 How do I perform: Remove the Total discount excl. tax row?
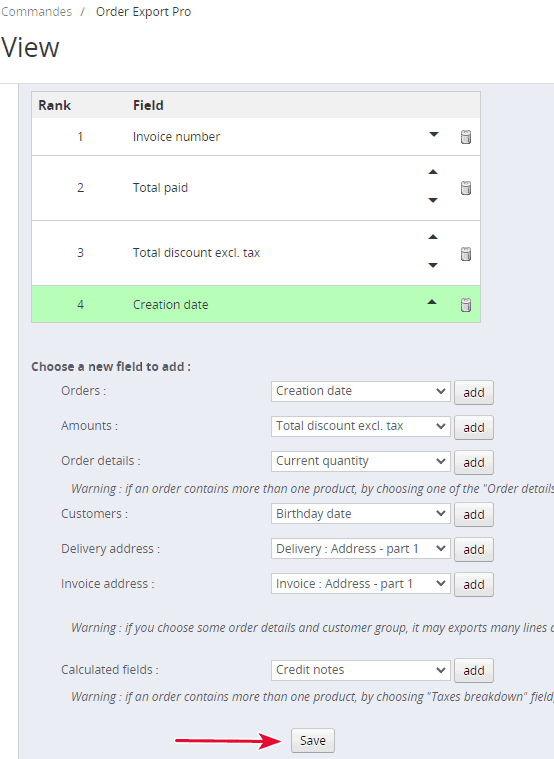tap(465, 254)
